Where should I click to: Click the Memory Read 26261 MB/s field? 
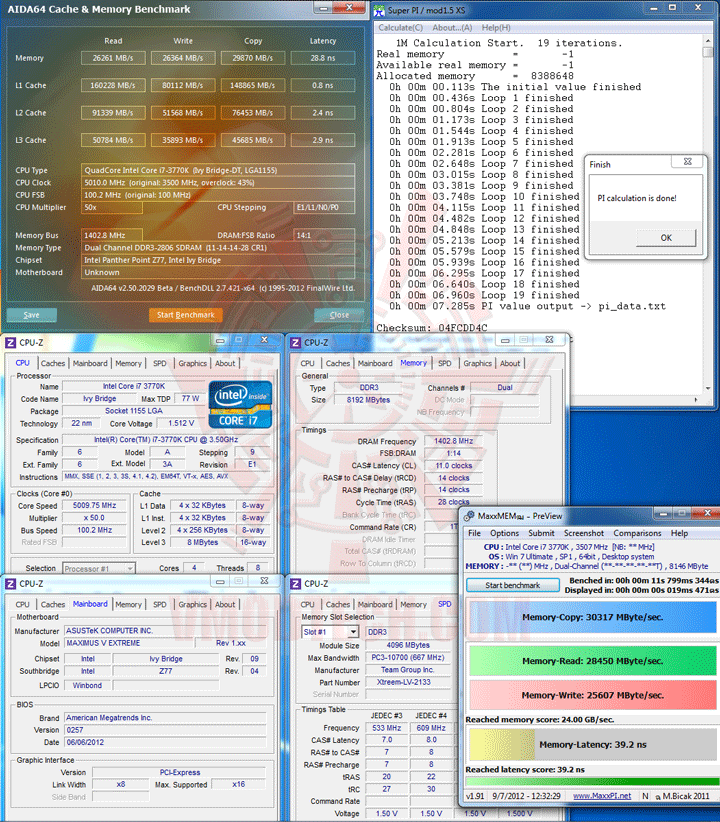point(113,58)
